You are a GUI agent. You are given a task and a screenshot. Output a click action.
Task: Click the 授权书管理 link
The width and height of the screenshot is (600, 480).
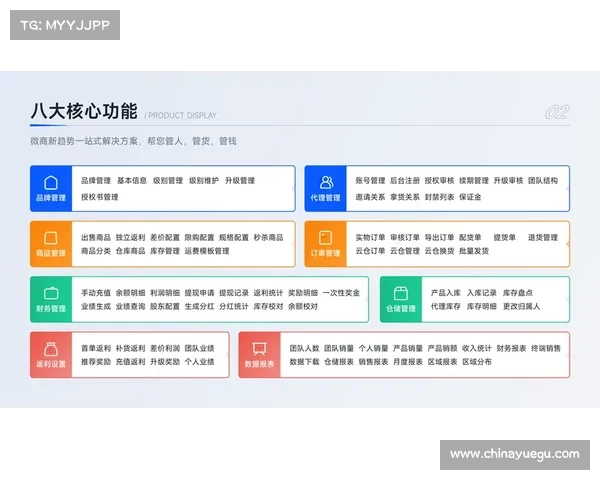tap(99, 197)
